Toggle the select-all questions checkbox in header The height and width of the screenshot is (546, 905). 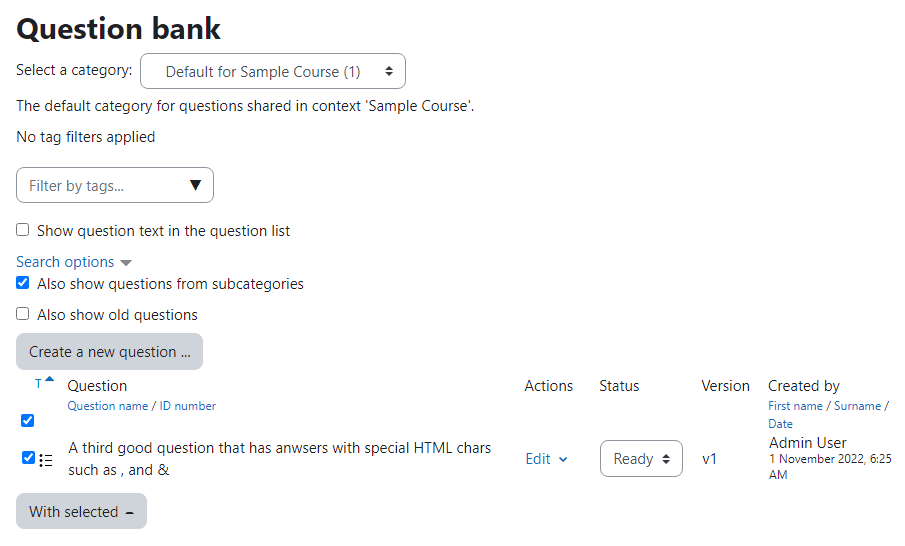point(27,420)
